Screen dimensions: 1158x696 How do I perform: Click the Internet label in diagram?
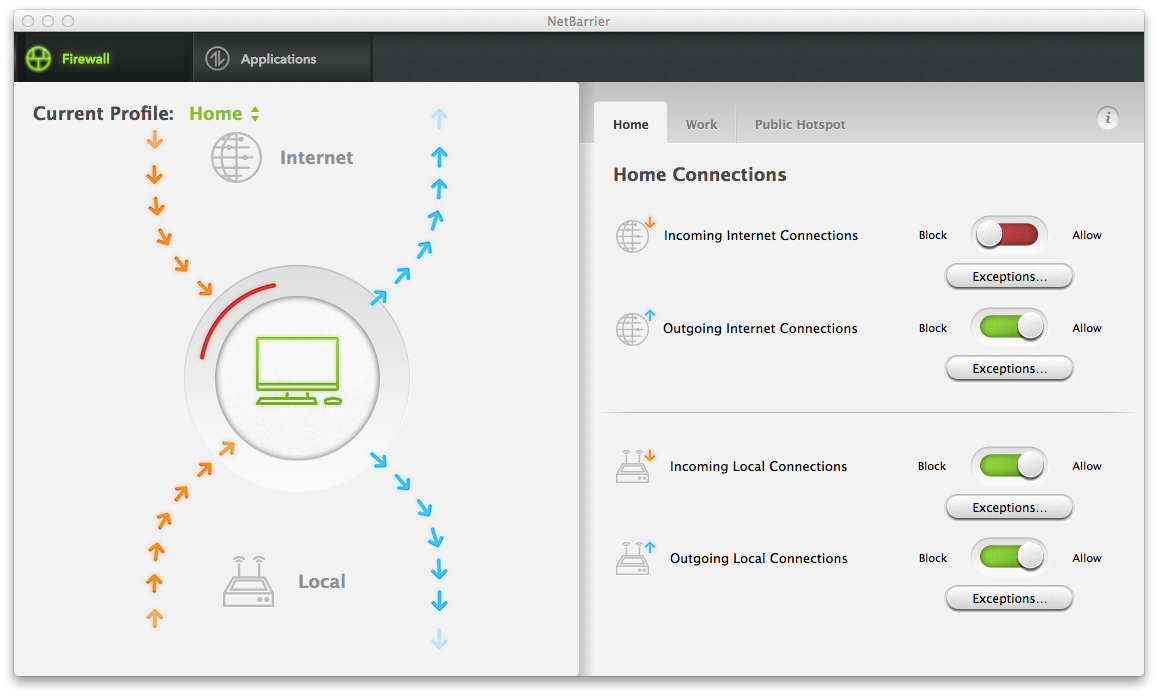click(x=316, y=157)
